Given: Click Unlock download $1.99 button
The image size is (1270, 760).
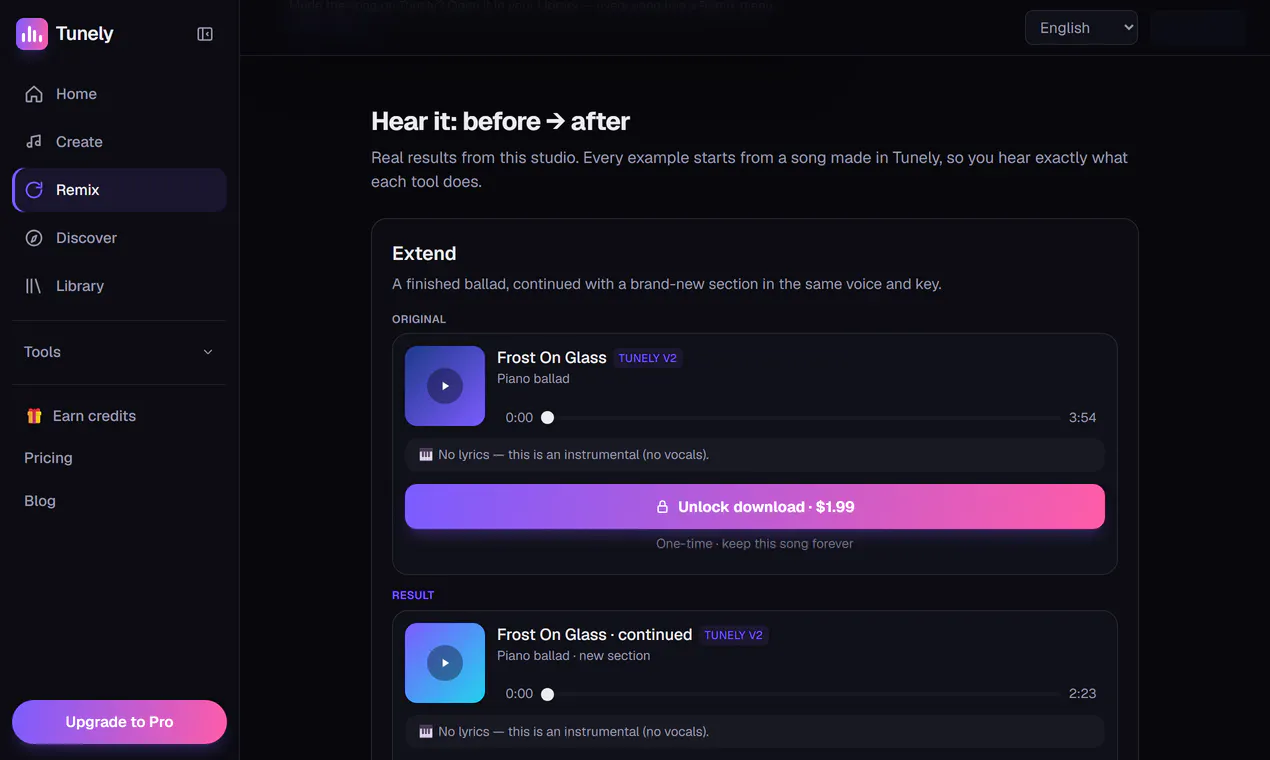Looking at the screenshot, I should tap(755, 507).
